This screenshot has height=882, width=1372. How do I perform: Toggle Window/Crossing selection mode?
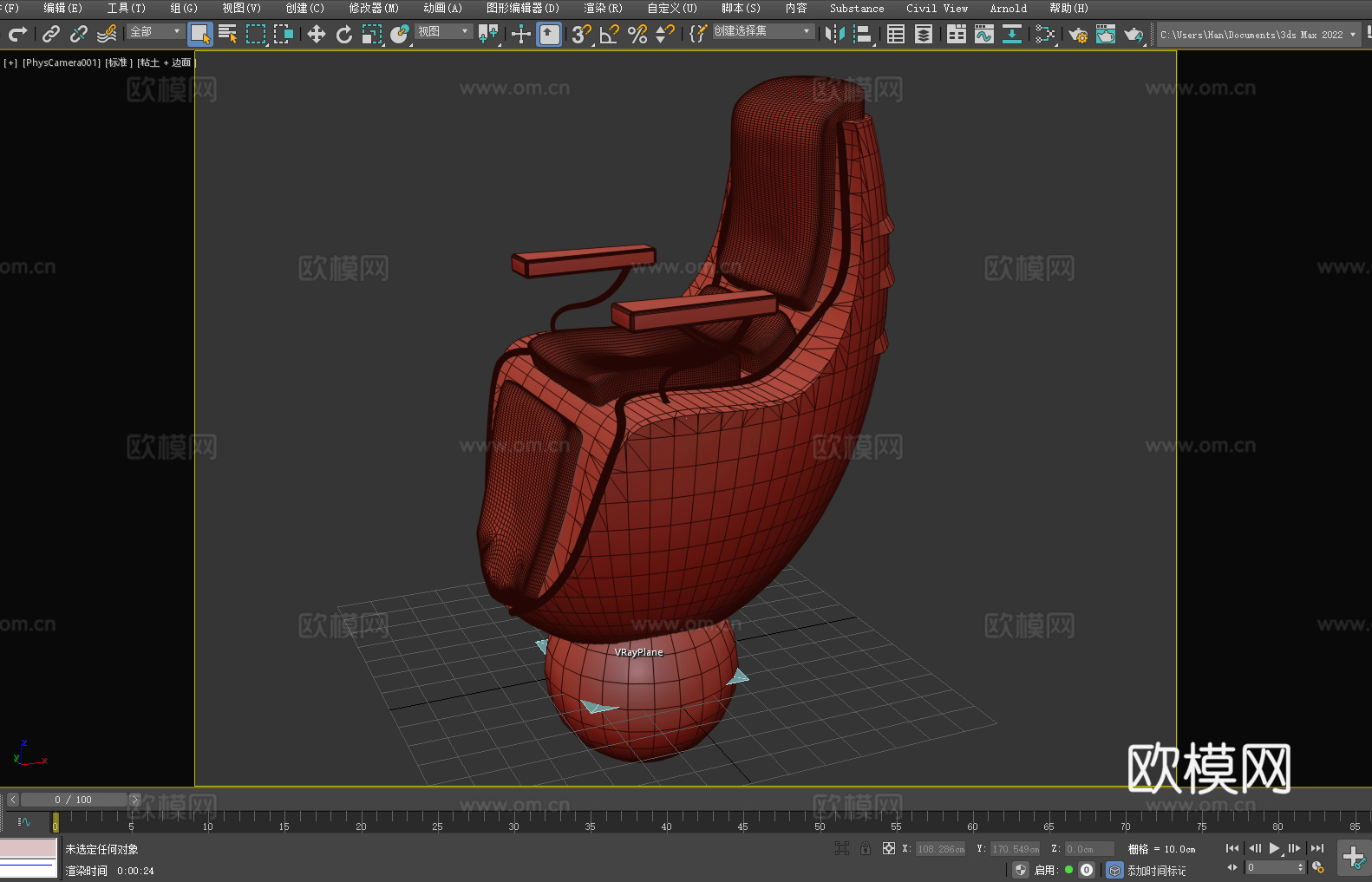(x=284, y=34)
